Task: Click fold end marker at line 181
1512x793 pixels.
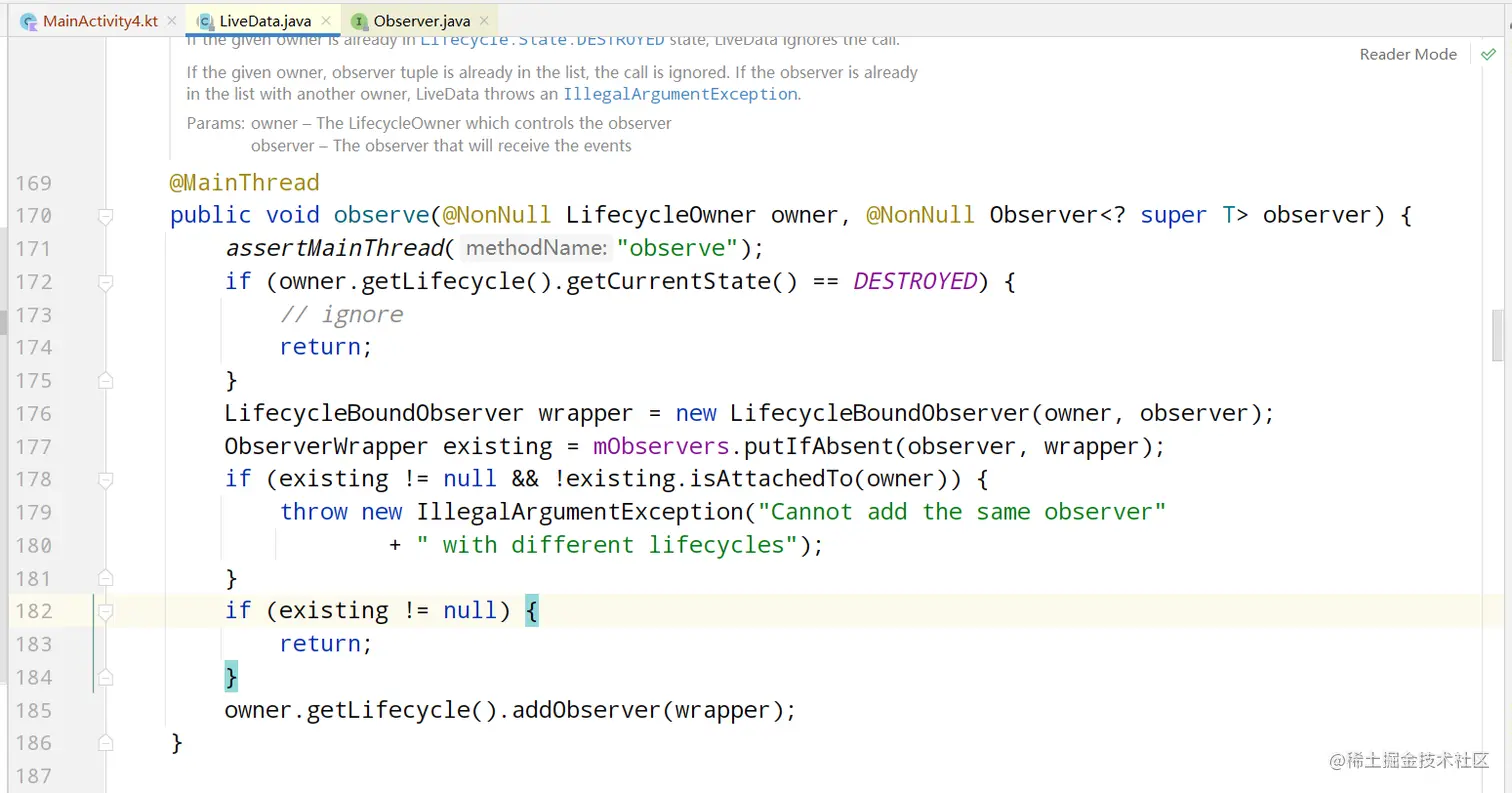Action: pos(105,577)
